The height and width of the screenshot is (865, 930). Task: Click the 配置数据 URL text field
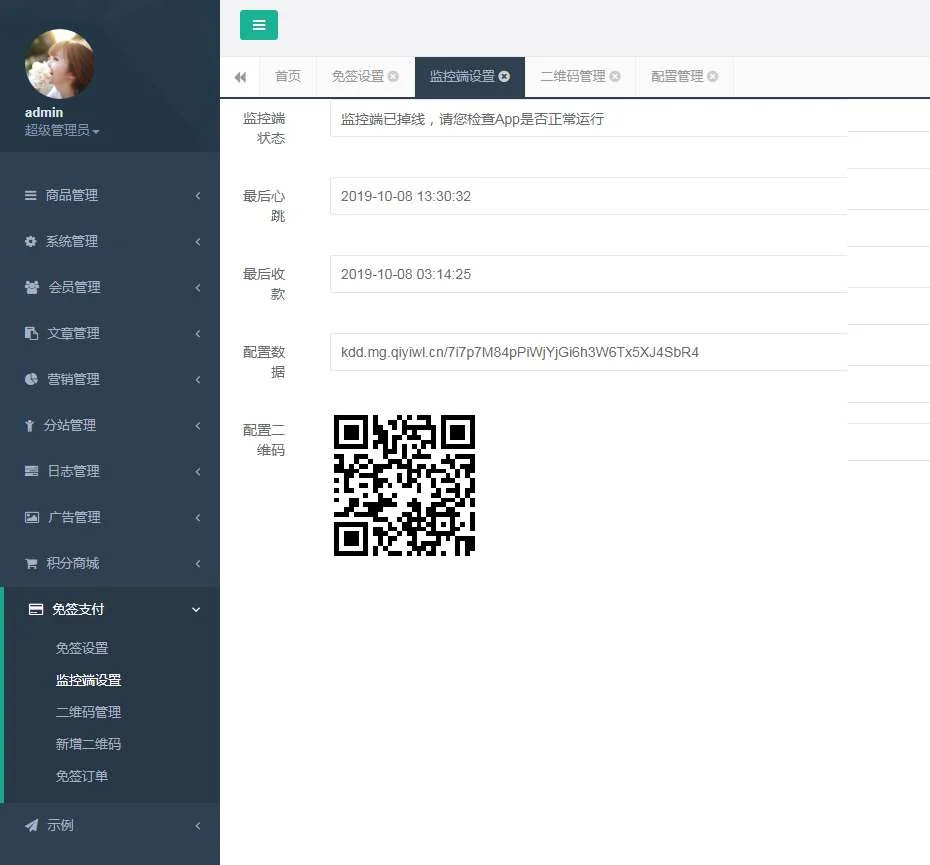pos(588,352)
